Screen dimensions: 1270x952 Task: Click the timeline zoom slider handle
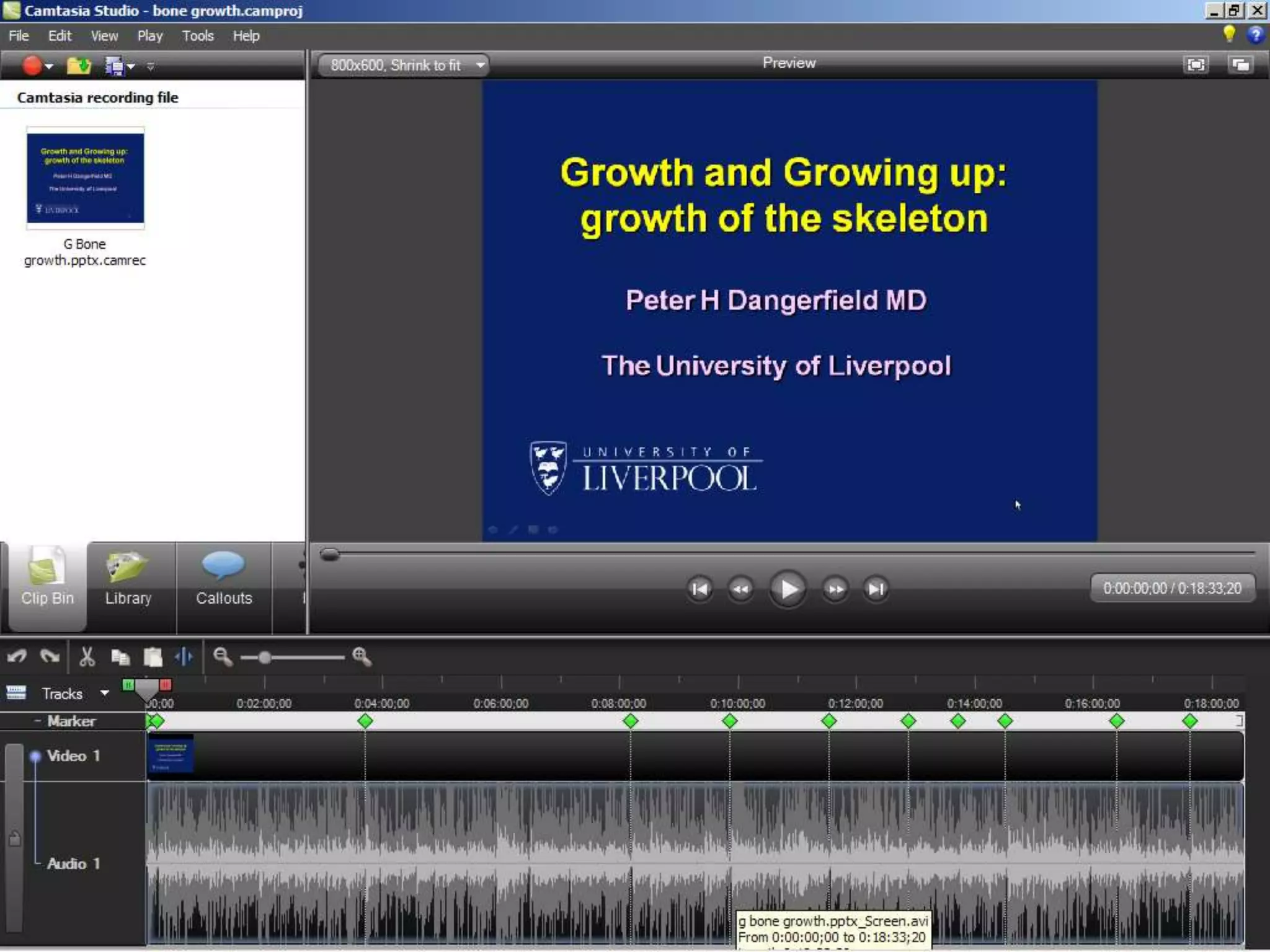coord(265,658)
